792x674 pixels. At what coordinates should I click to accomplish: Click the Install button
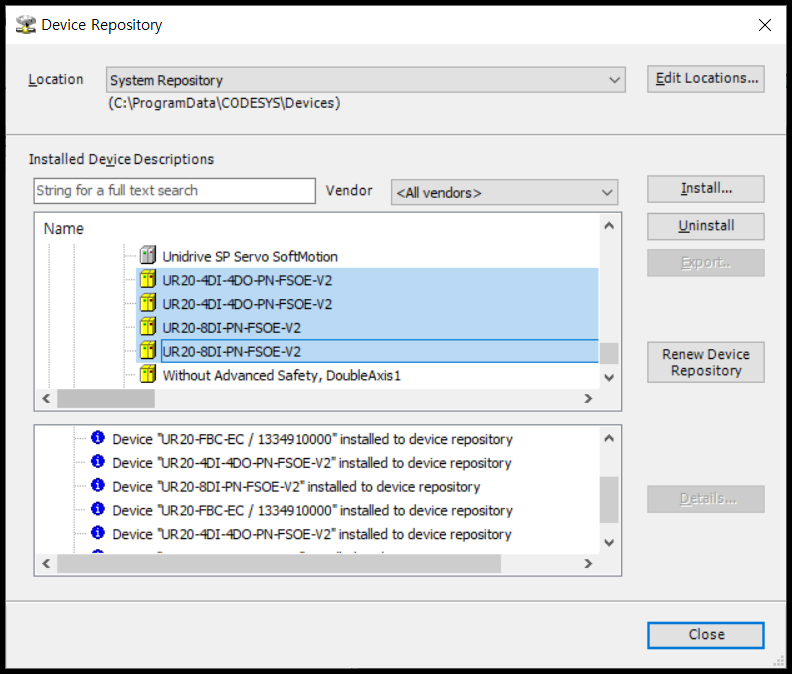pos(706,189)
